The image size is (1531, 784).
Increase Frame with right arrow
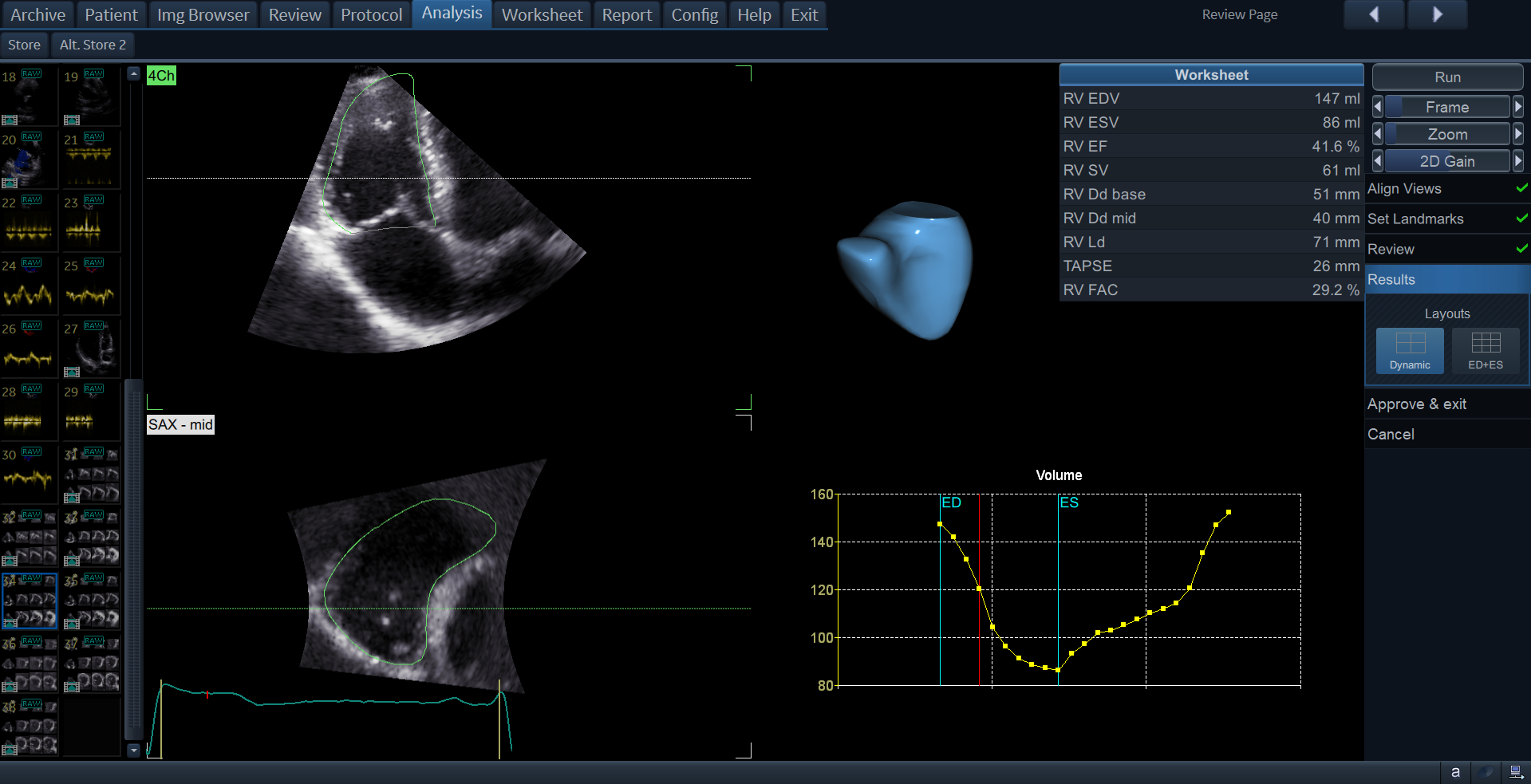1518,107
